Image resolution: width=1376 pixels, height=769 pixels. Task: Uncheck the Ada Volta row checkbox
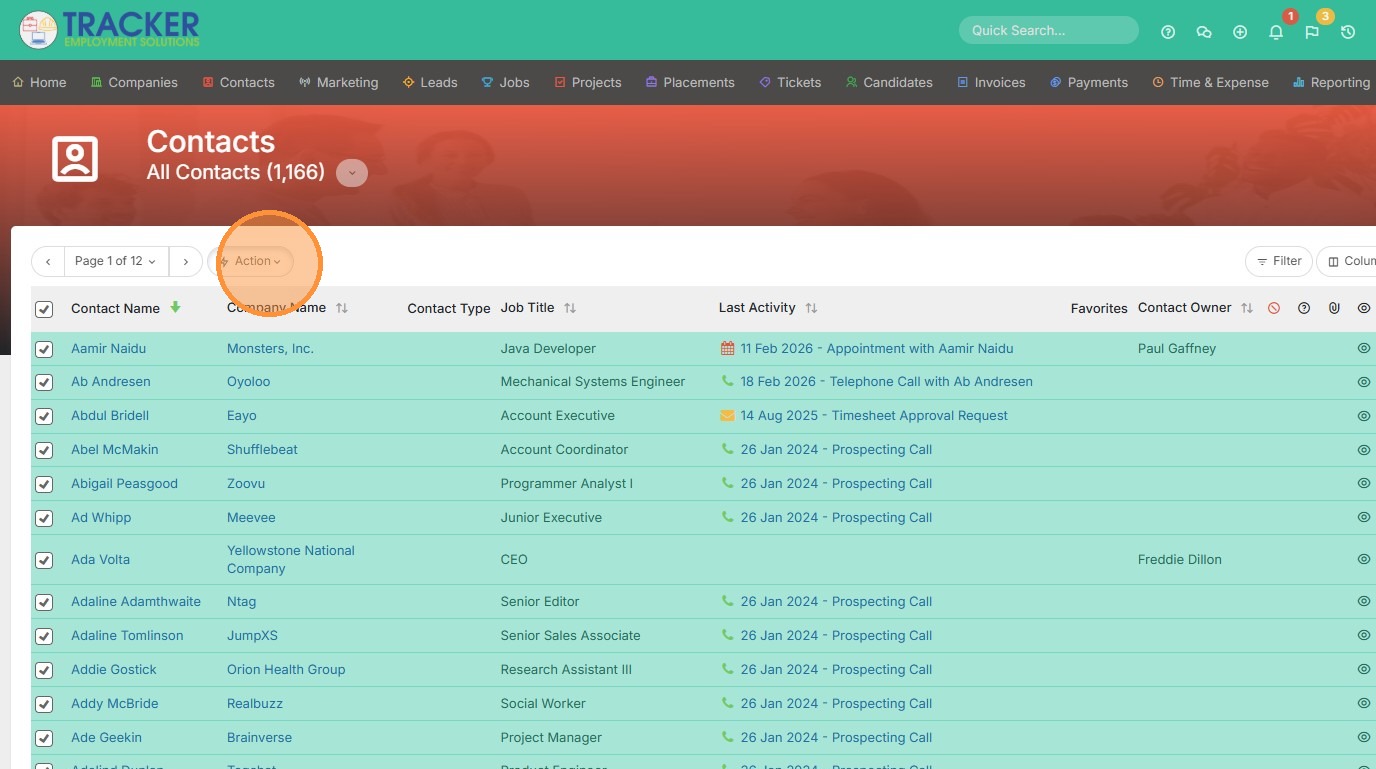(44, 560)
